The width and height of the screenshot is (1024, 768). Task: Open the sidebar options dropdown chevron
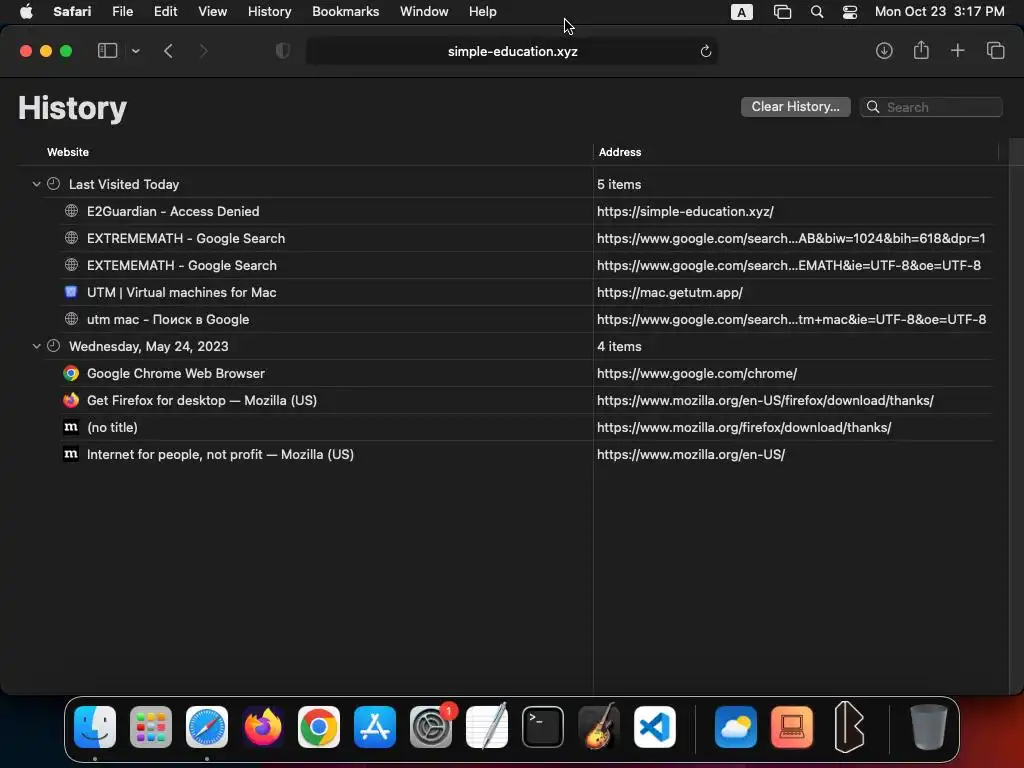click(x=135, y=51)
